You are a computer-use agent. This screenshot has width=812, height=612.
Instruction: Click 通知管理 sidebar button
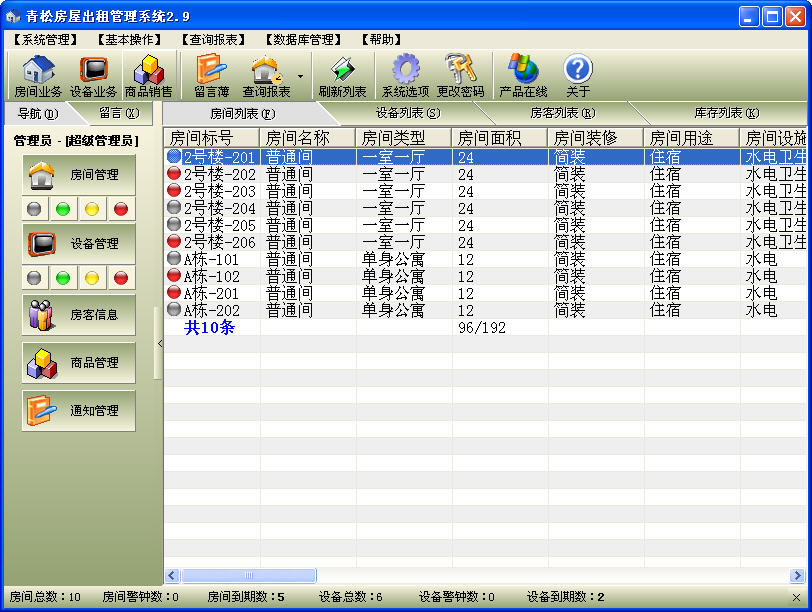[x=79, y=411]
